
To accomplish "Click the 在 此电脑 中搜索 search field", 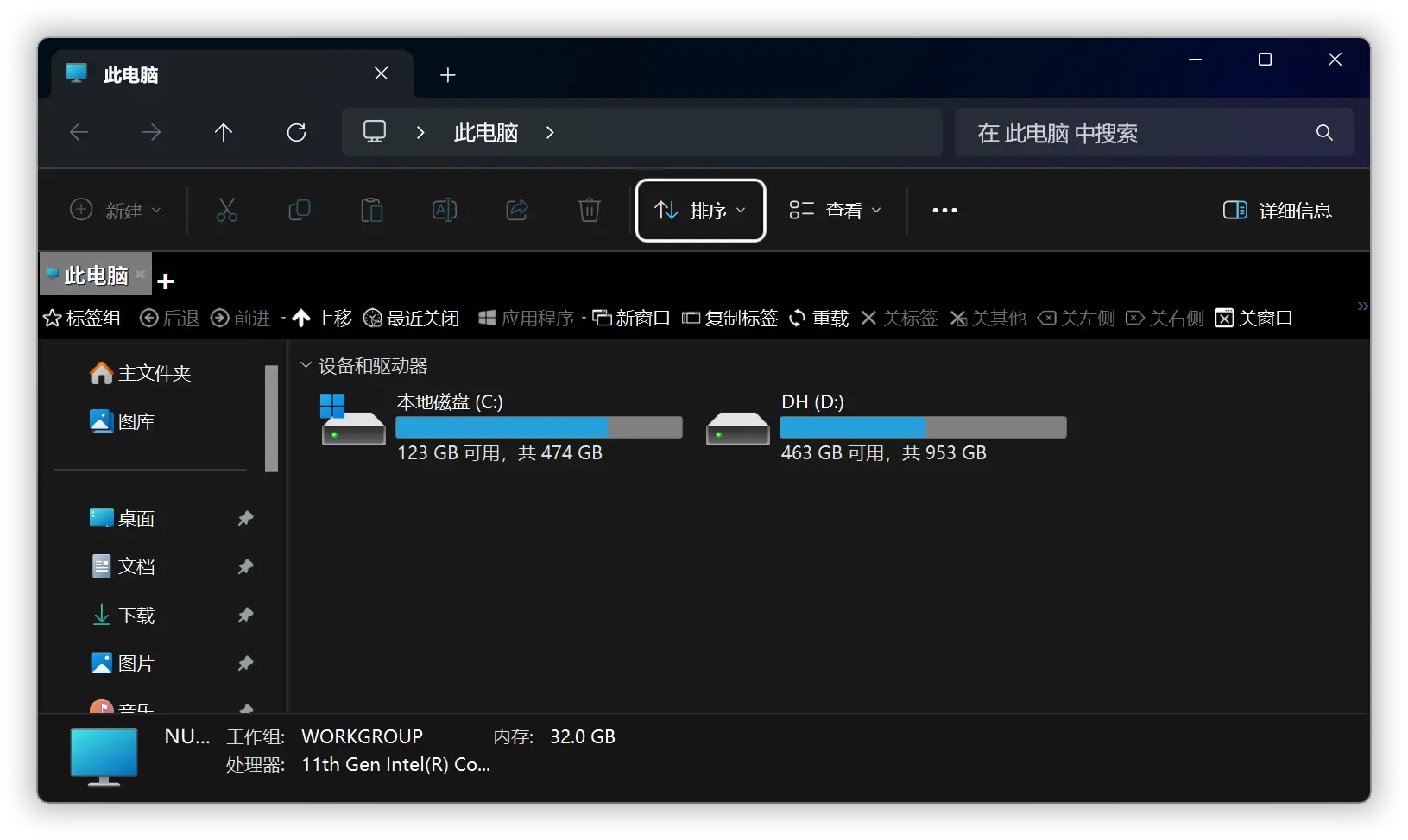I will [x=1153, y=132].
